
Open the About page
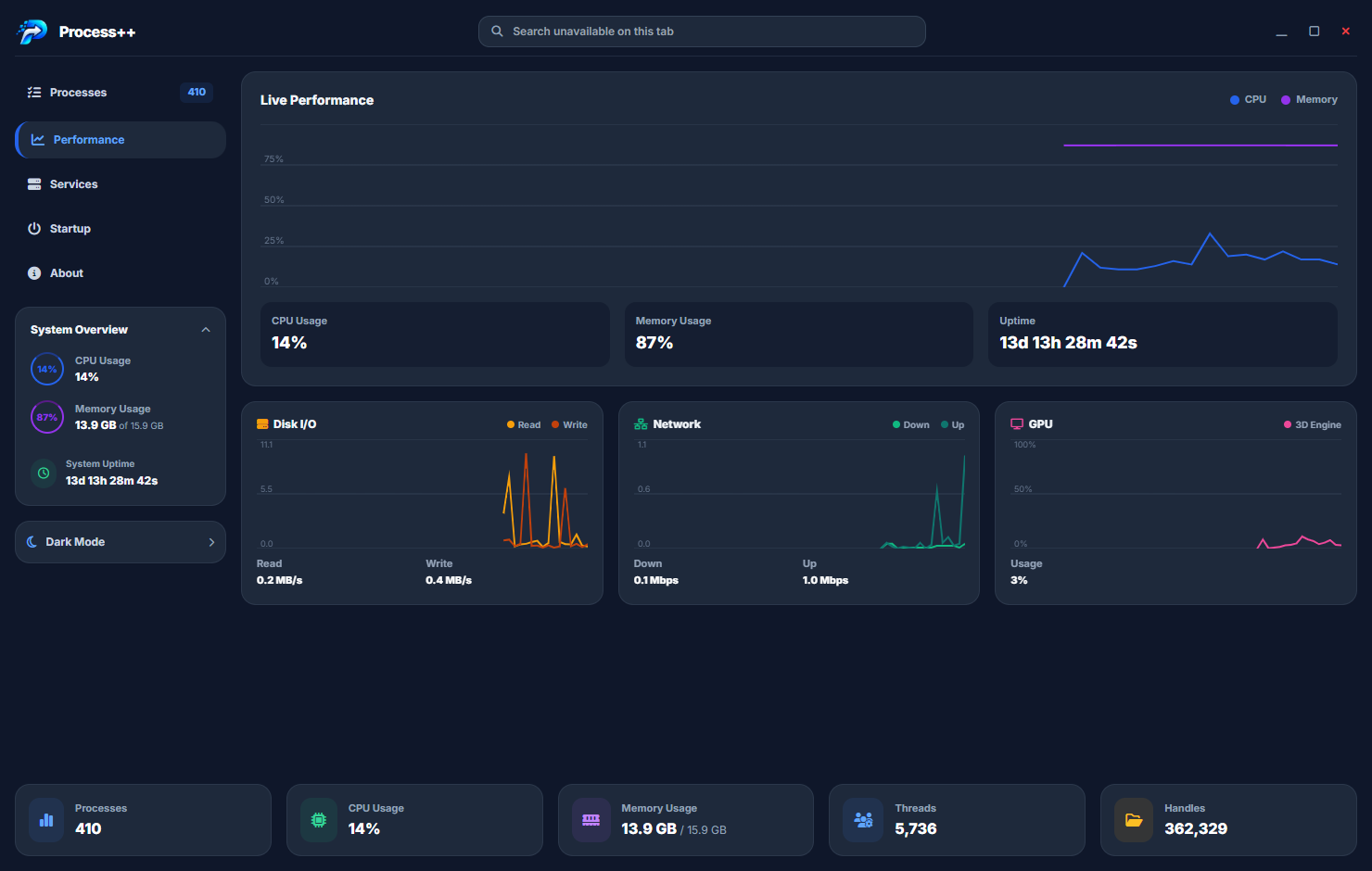[121, 273]
